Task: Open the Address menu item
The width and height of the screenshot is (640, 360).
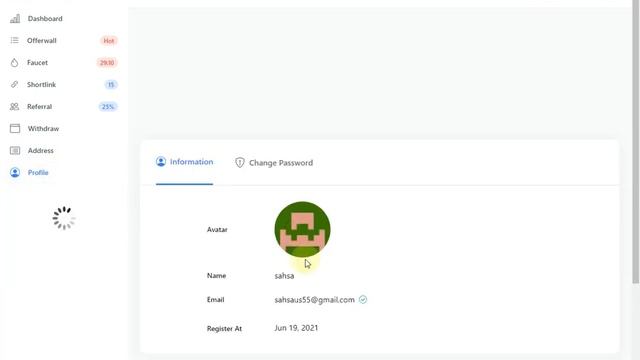Action: [x=40, y=151]
